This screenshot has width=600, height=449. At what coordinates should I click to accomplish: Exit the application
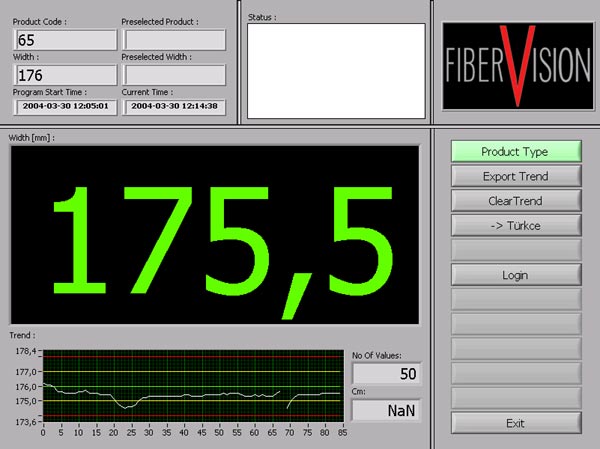pos(515,423)
